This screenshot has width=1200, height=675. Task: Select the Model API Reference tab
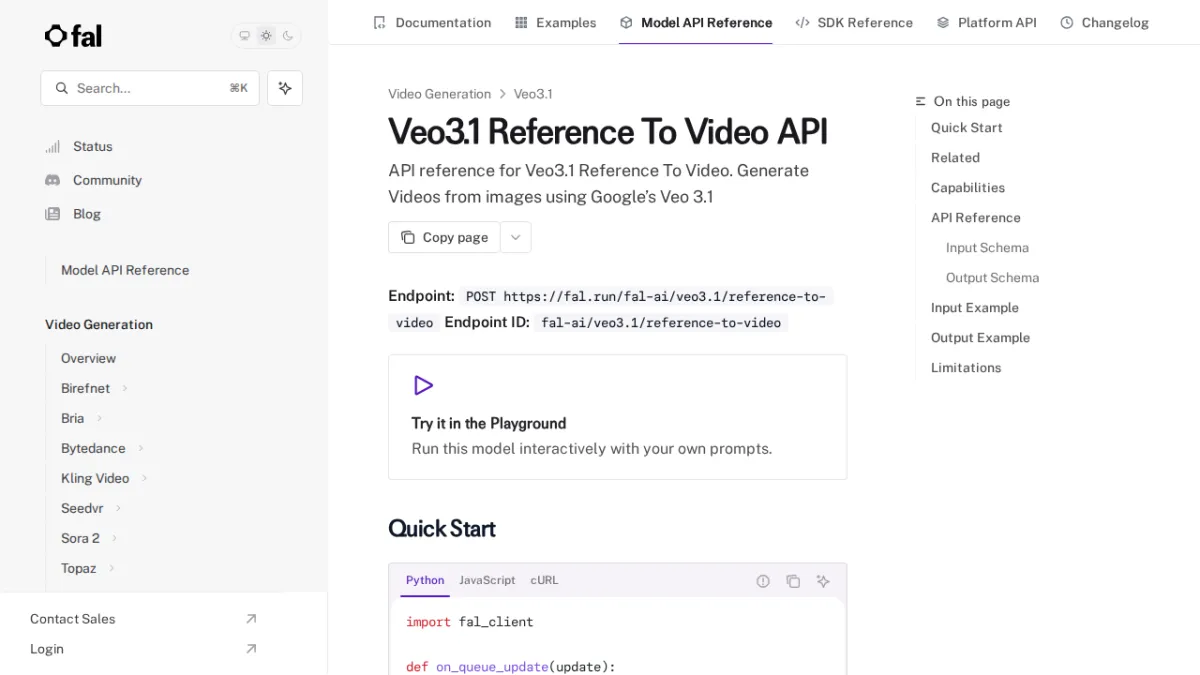tap(696, 22)
